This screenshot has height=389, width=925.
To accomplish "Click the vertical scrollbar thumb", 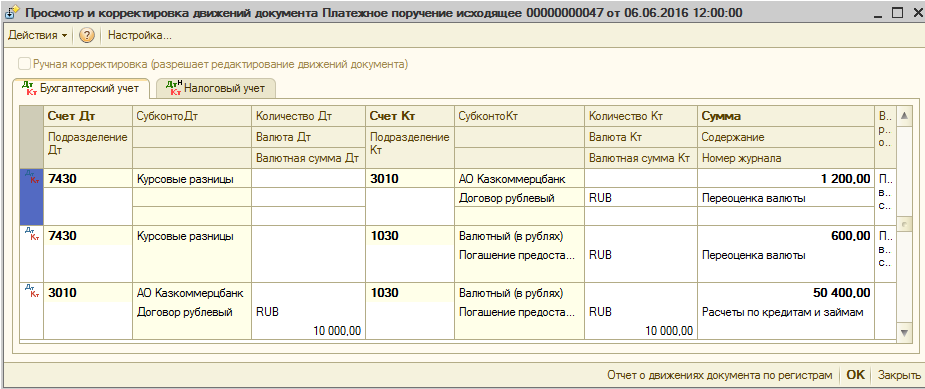I will (x=903, y=224).
